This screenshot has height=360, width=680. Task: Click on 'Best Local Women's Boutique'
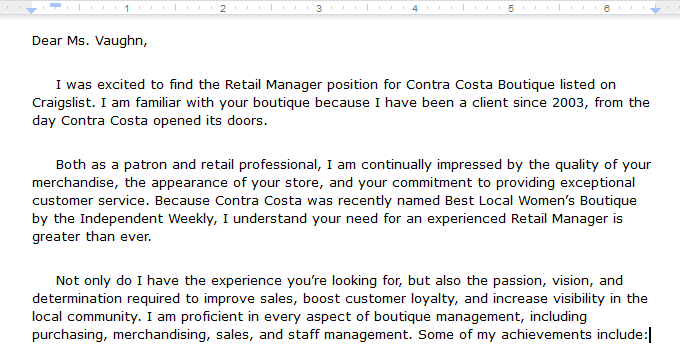541,201
